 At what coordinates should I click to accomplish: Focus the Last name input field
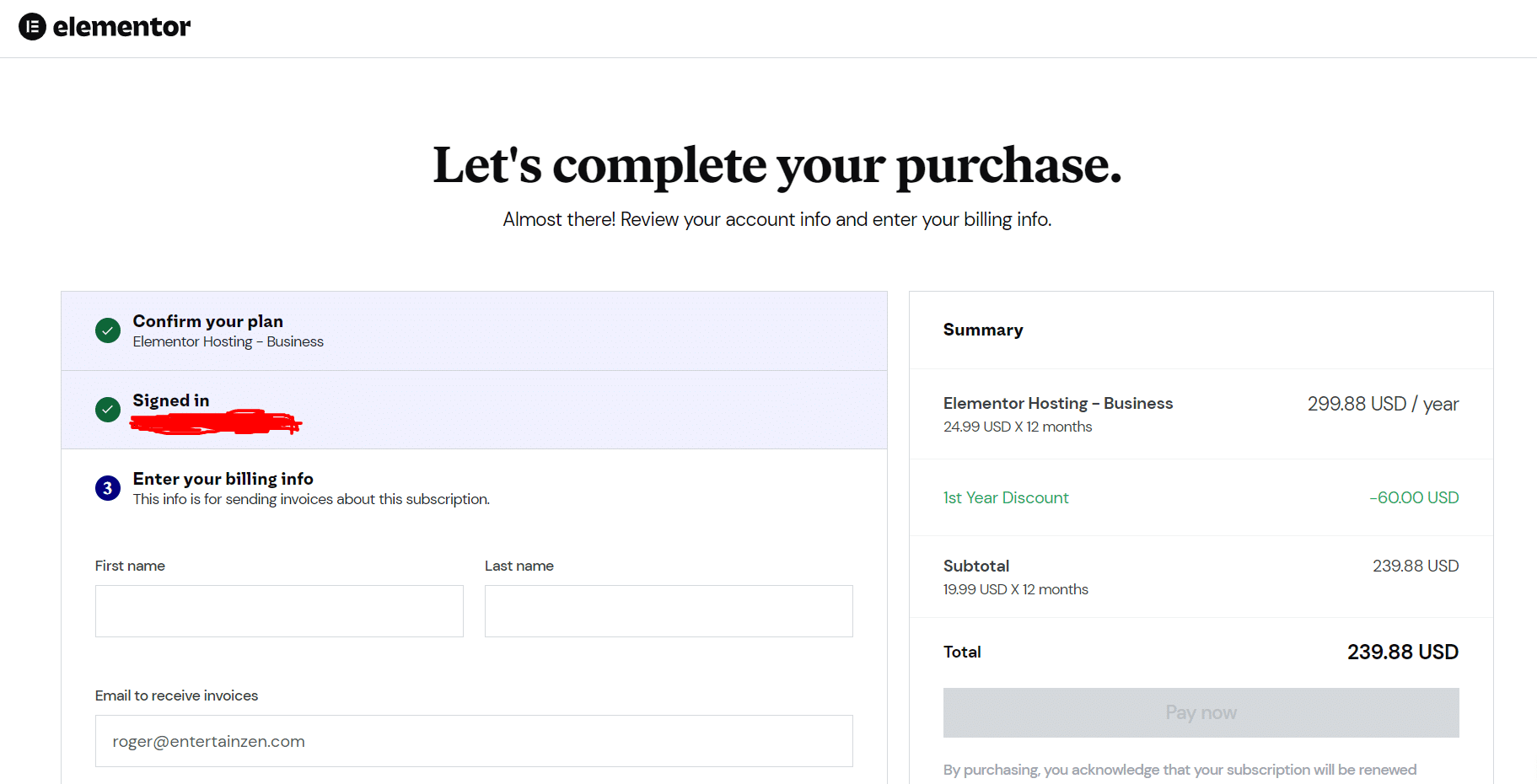click(x=669, y=611)
